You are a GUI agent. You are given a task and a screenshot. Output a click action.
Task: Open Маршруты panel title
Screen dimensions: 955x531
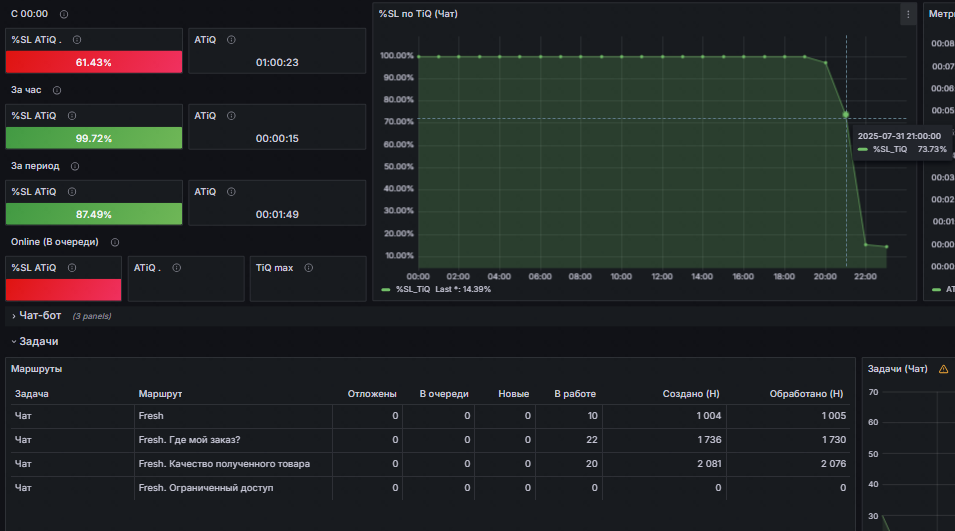click(x=37, y=369)
